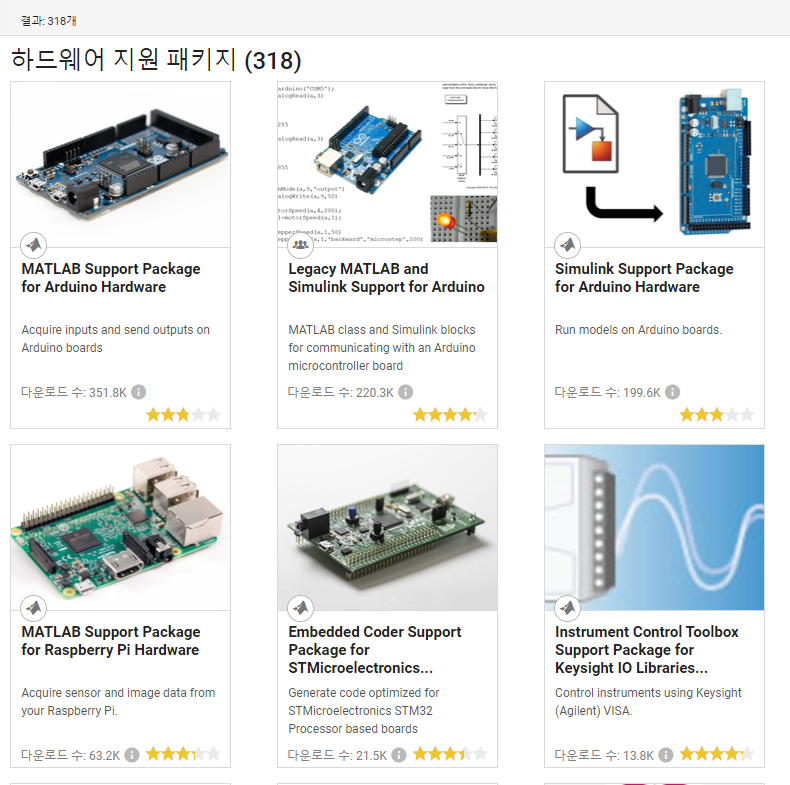Open MATLAB Support Package for Raspberry Pi Hardware

coord(111,640)
